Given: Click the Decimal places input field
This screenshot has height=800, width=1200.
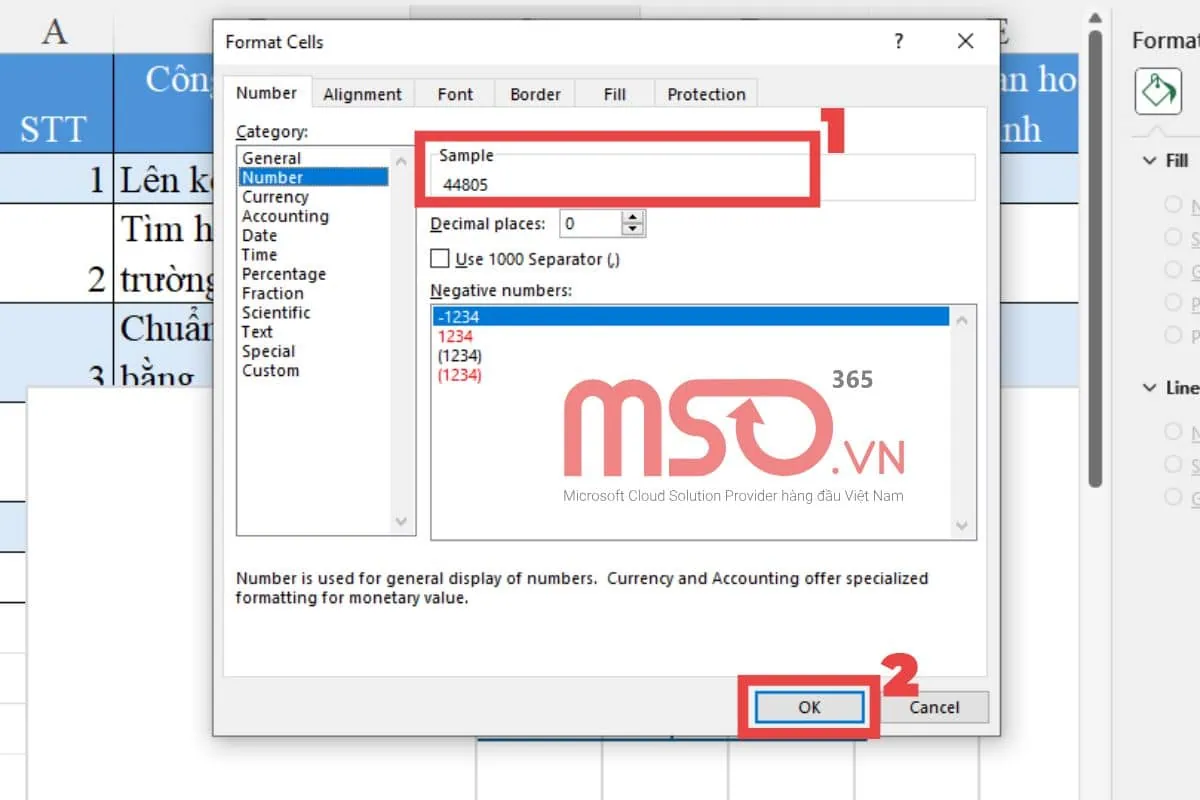Looking at the screenshot, I should click(589, 224).
